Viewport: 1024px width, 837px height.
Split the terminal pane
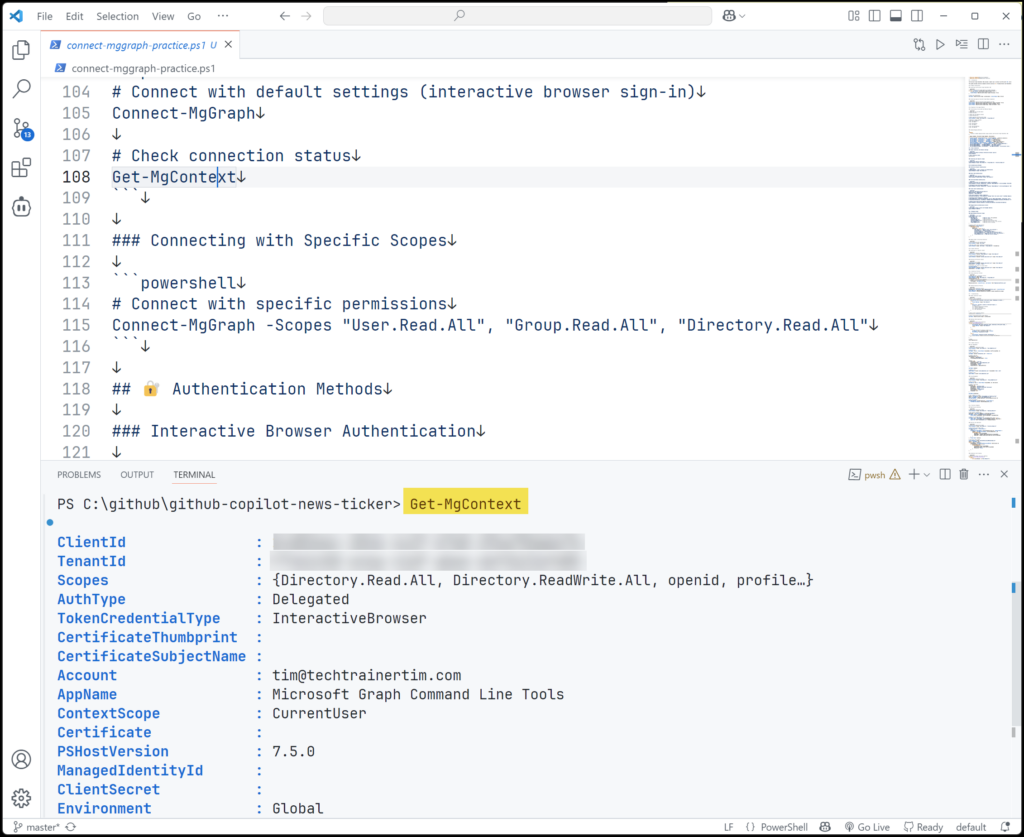pos(944,474)
